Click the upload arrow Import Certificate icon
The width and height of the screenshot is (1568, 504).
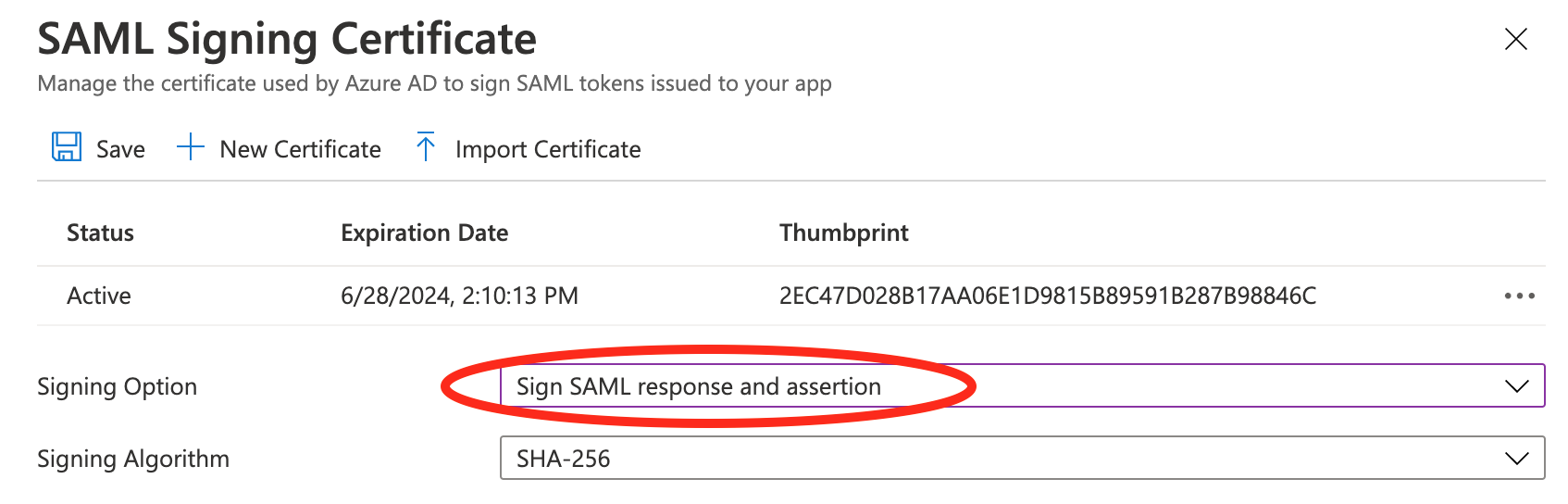tap(426, 147)
